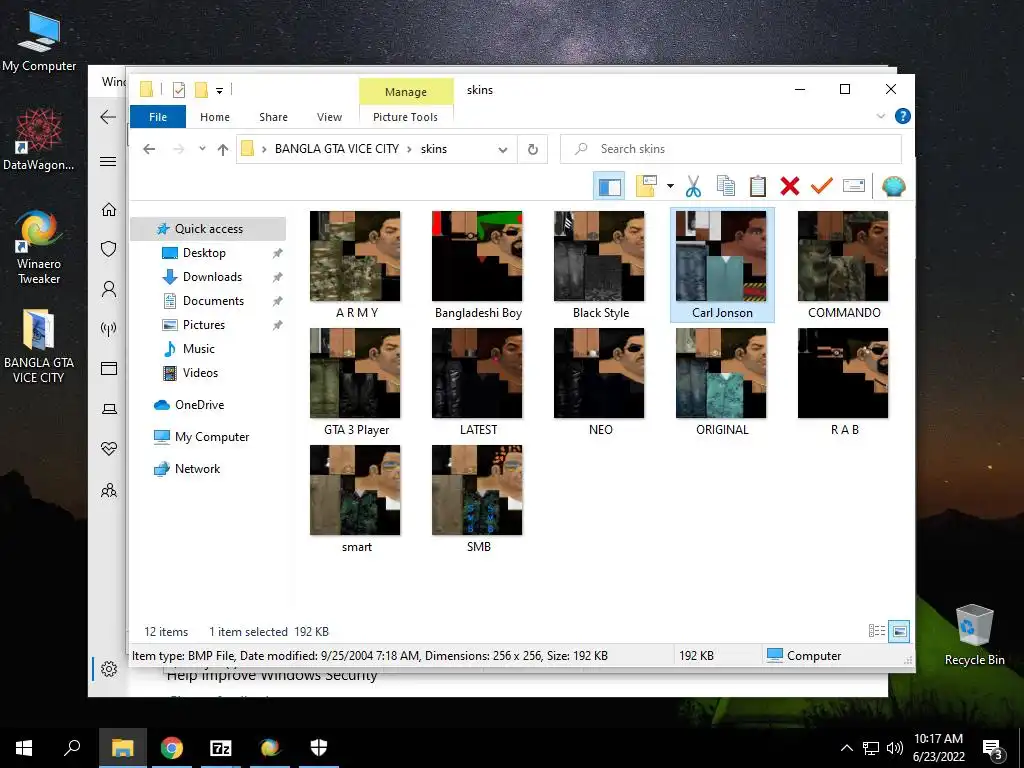This screenshot has height=768, width=1024.
Task: Open Downloads in the navigation pane
Action: [x=212, y=277]
